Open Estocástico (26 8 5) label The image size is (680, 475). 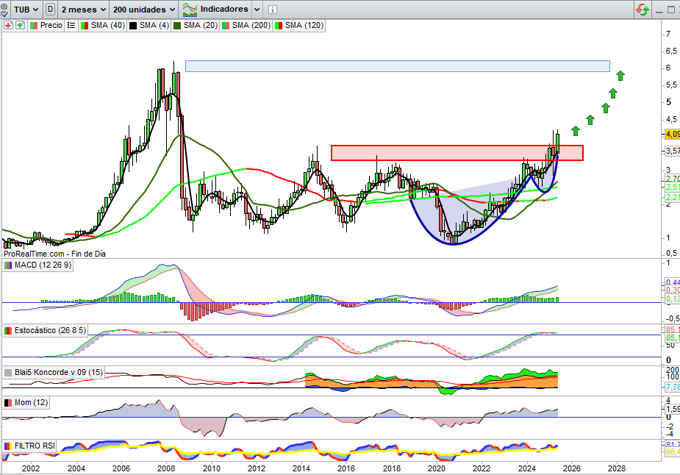coord(49,331)
